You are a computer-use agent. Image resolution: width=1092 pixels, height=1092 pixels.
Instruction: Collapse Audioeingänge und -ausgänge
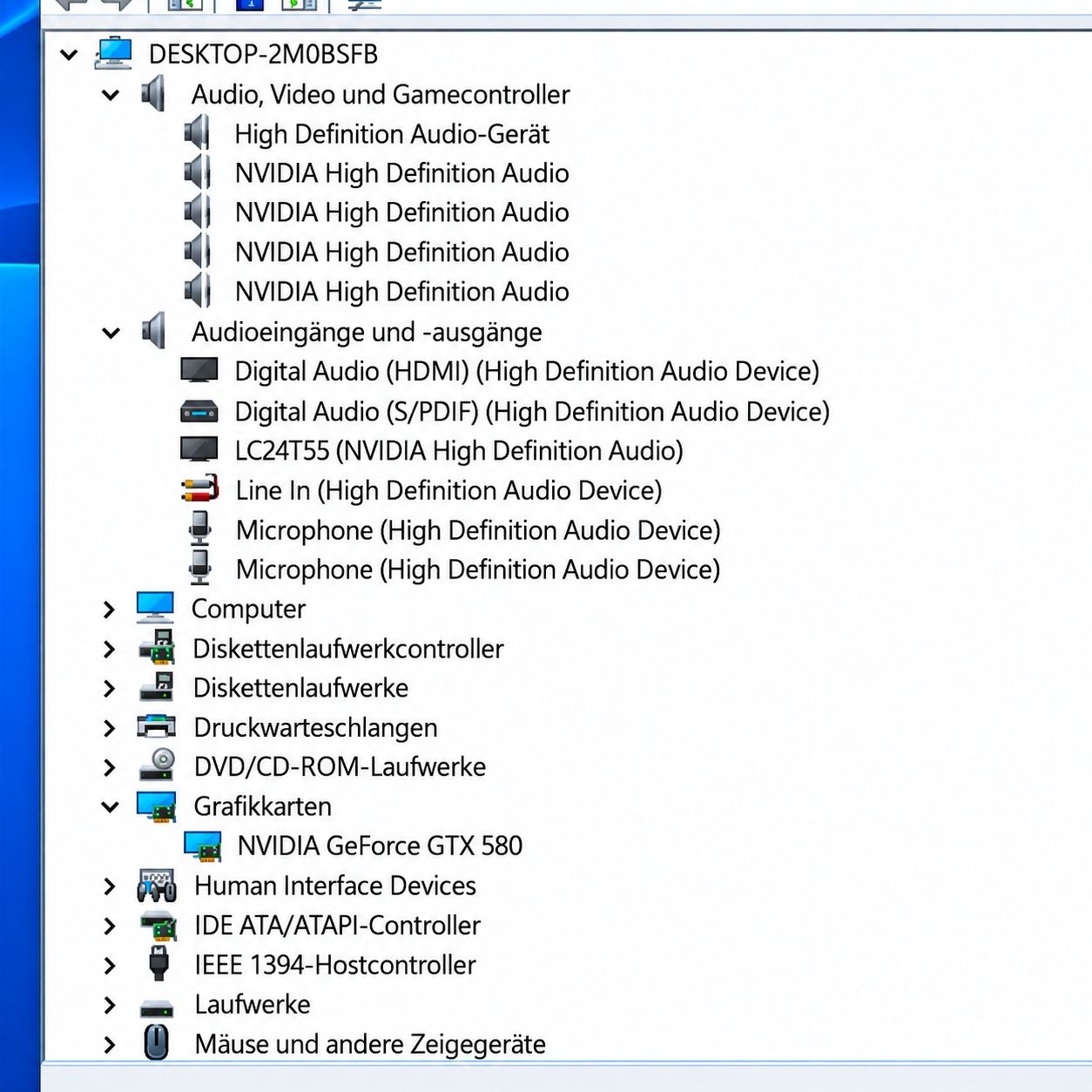[111, 333]
